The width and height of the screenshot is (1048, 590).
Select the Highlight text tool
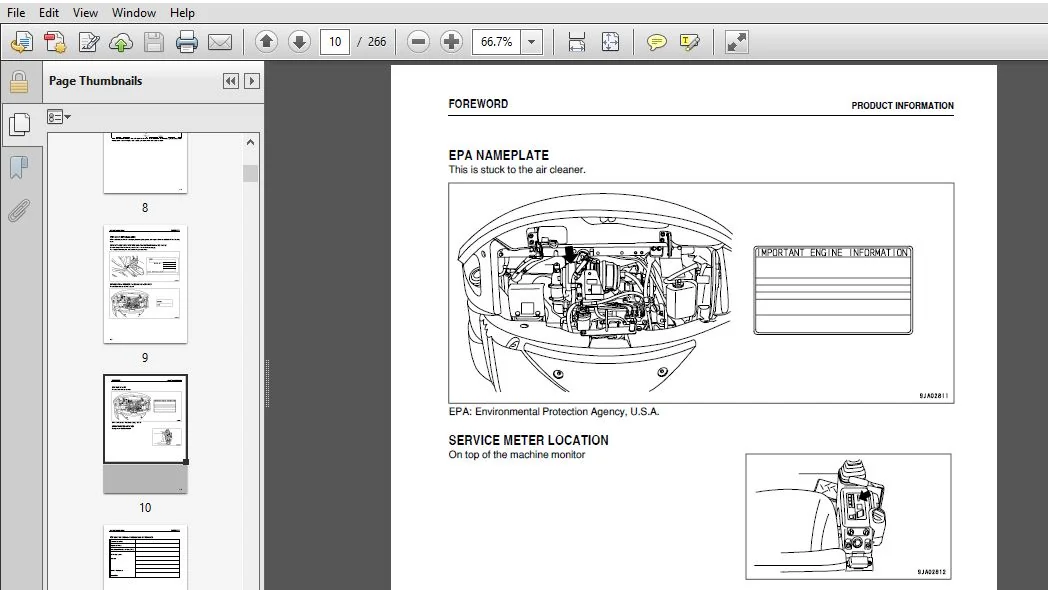(x=689, y=42)
